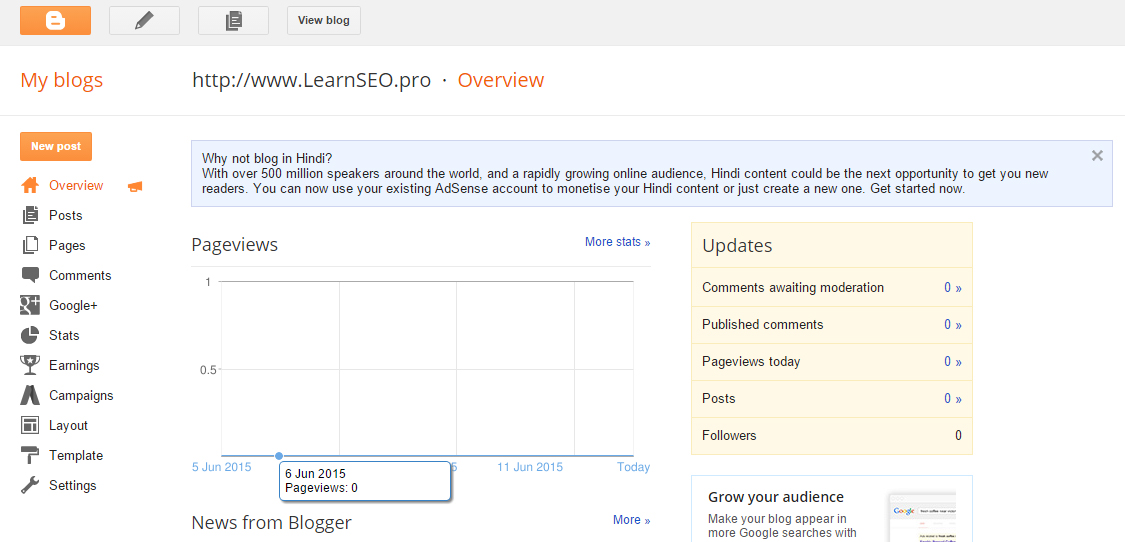
Task: Click the Pageviews section heading
Action: [235, 245]
